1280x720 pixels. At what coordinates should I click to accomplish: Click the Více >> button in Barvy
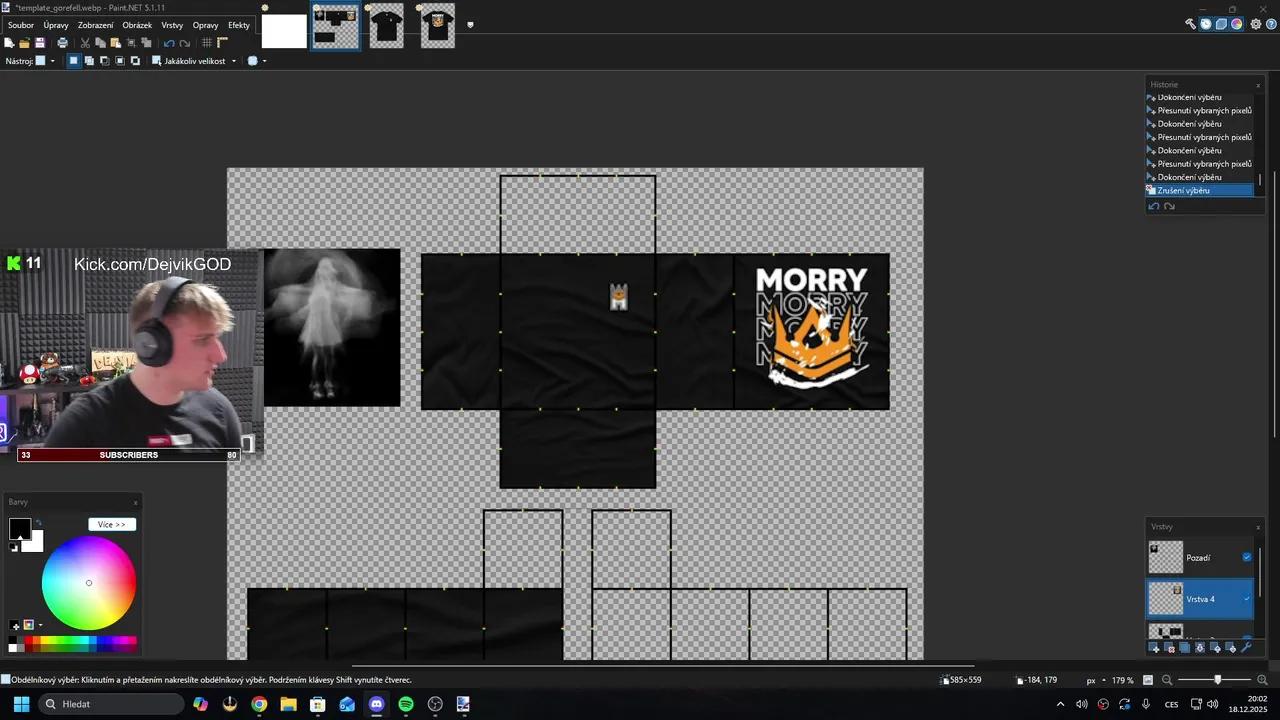pos(112,524)
